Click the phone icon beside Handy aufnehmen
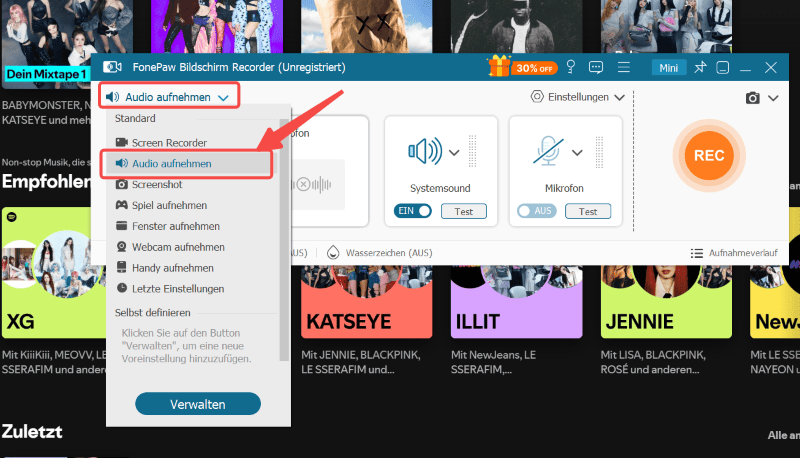Viewport: 800px width, 458px height. [x=121, y=267]
